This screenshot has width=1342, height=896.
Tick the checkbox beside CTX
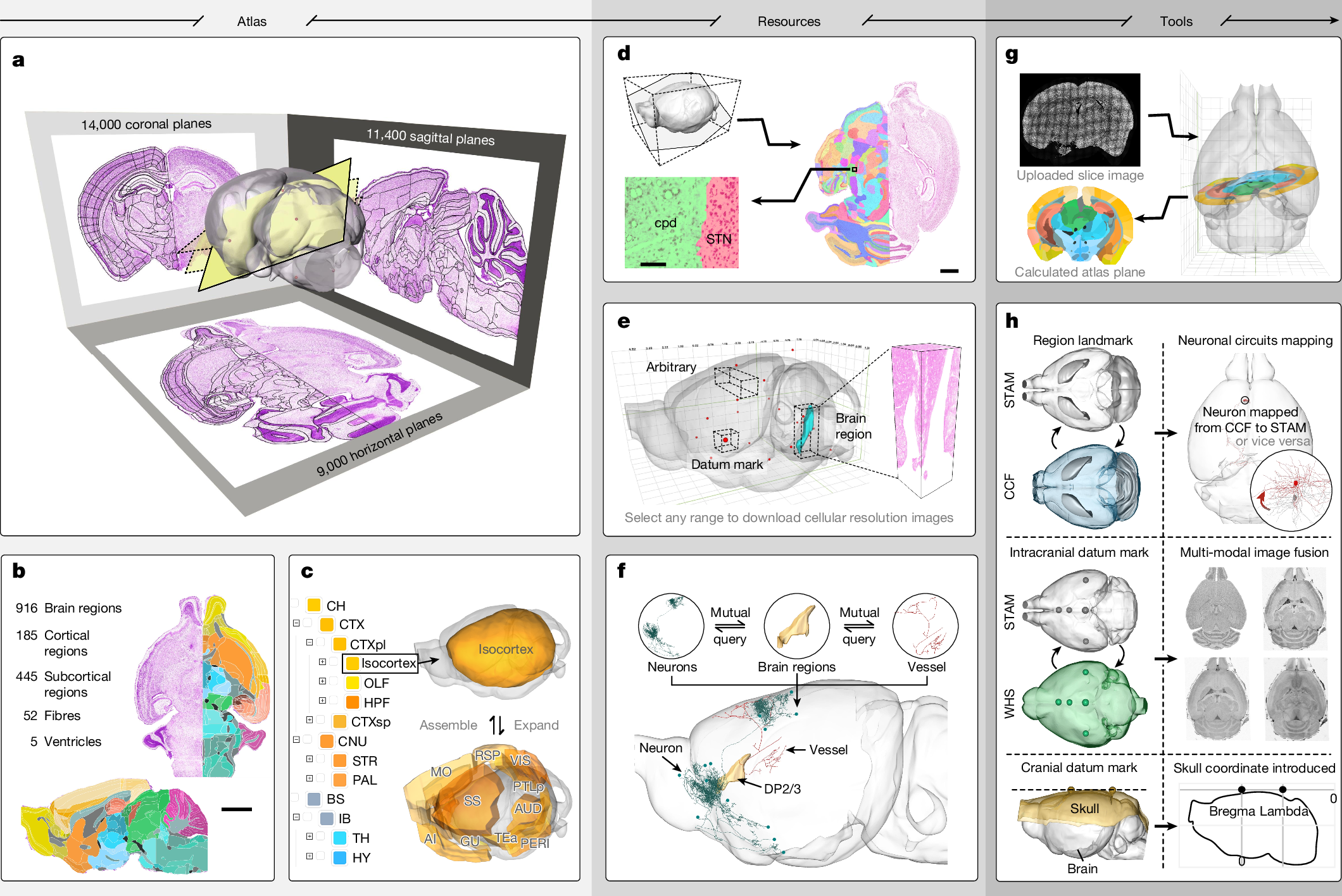pyautogui.click(x=308, y=624)
